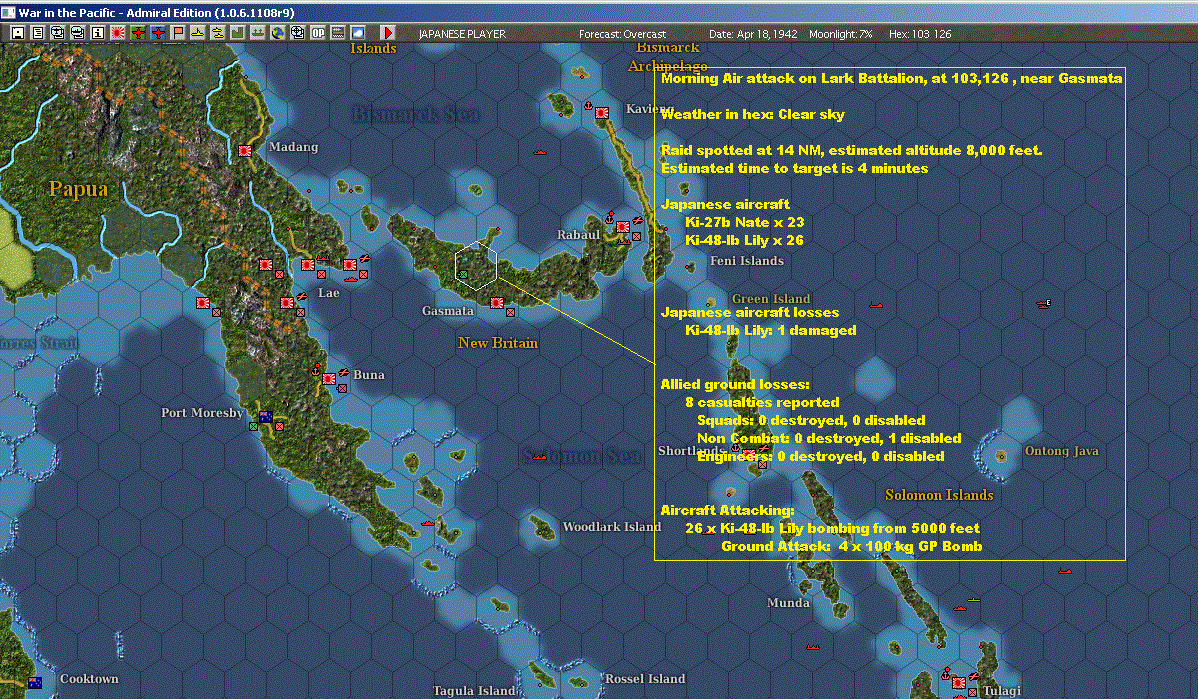Select ship icon east of Green Island
The image size is (1198, 699).
tap(876, 306)
